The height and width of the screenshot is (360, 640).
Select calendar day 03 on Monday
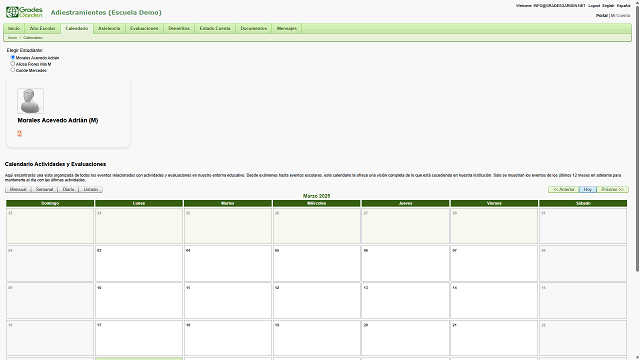pyautogui.click(x=139, y=263)
